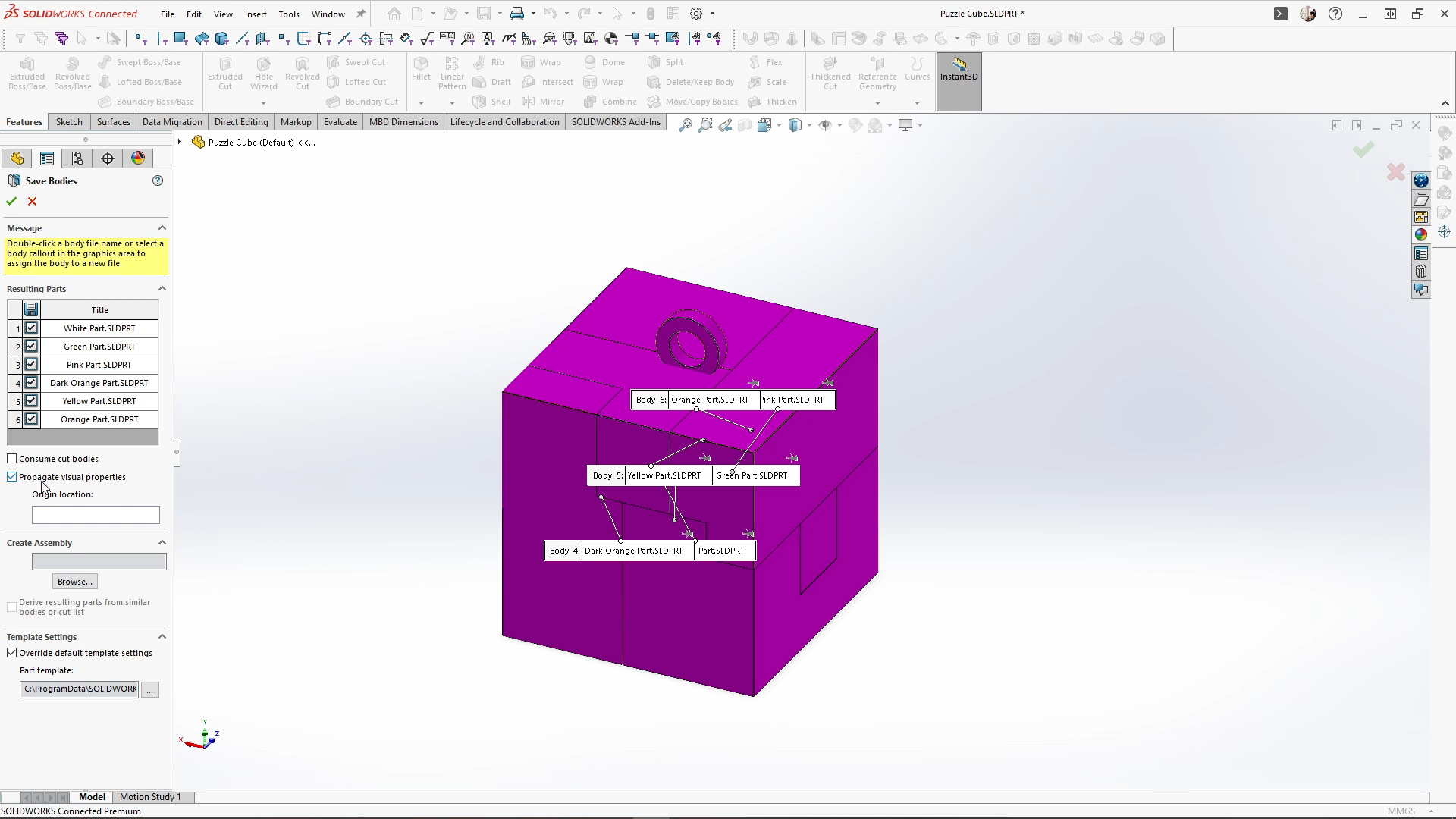Collapse the Resulting Parts section
Image resolution: width=1456 pixels, height=819 pixels.
(x=162, y=289)
